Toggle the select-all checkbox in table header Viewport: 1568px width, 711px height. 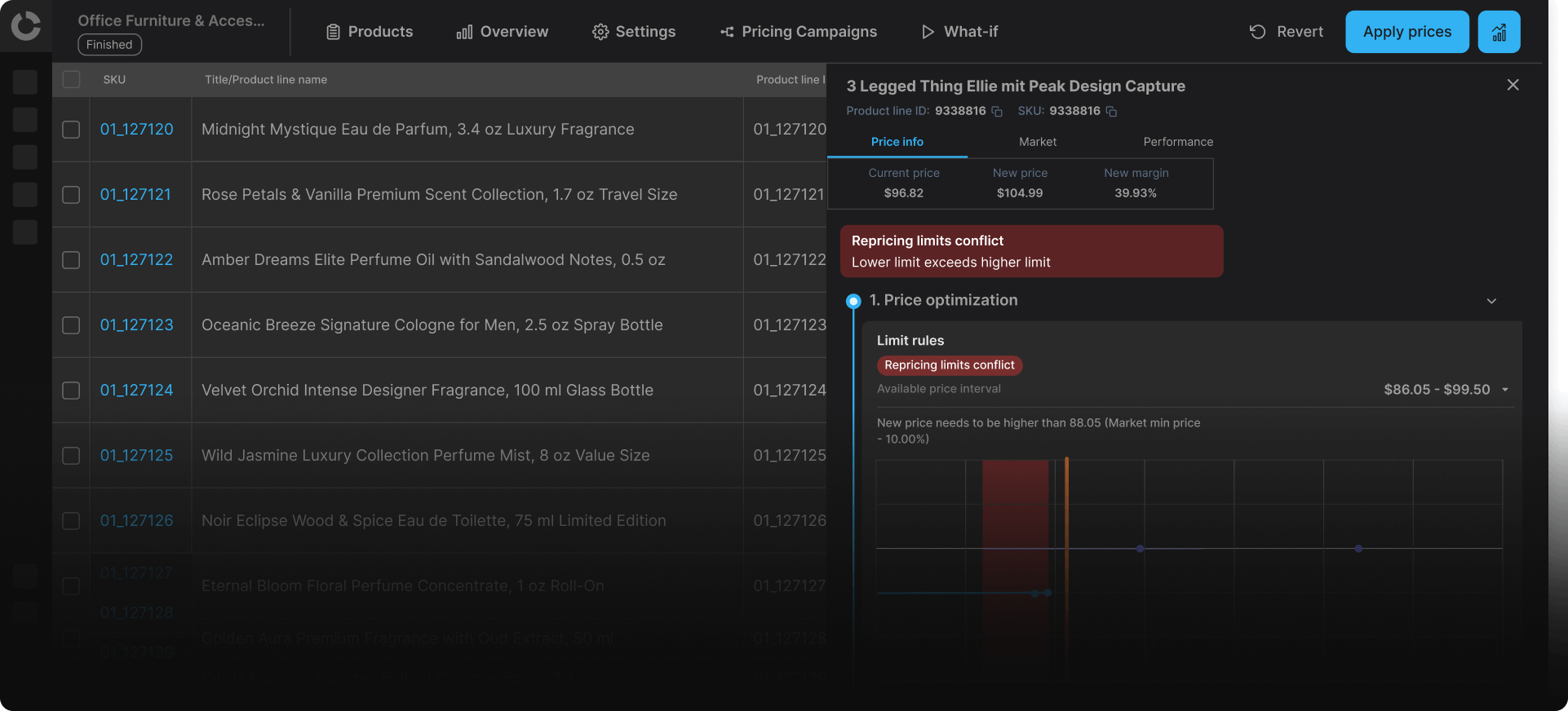point(71,80)
